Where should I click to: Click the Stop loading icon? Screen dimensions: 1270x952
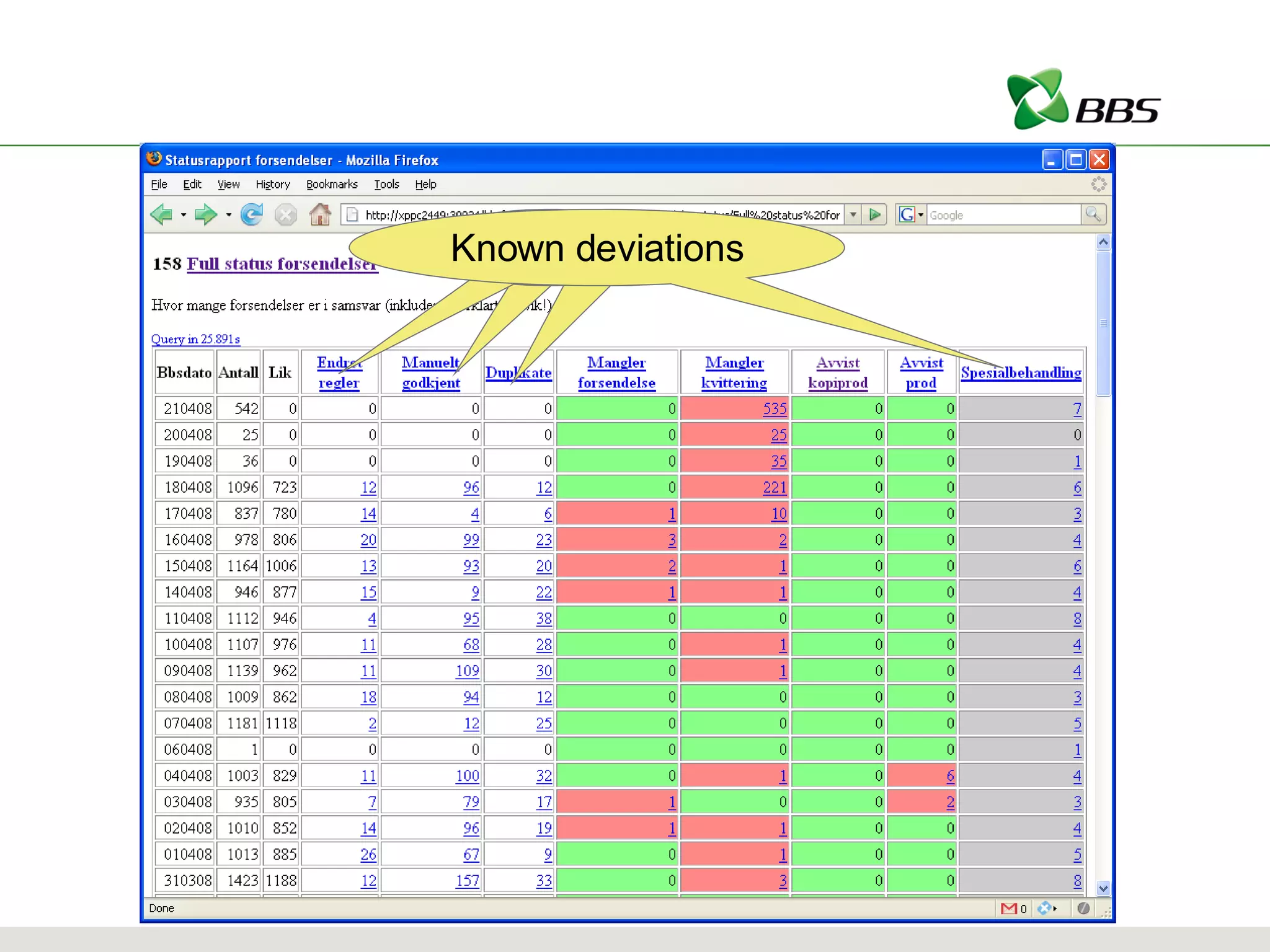coord(285,215)
